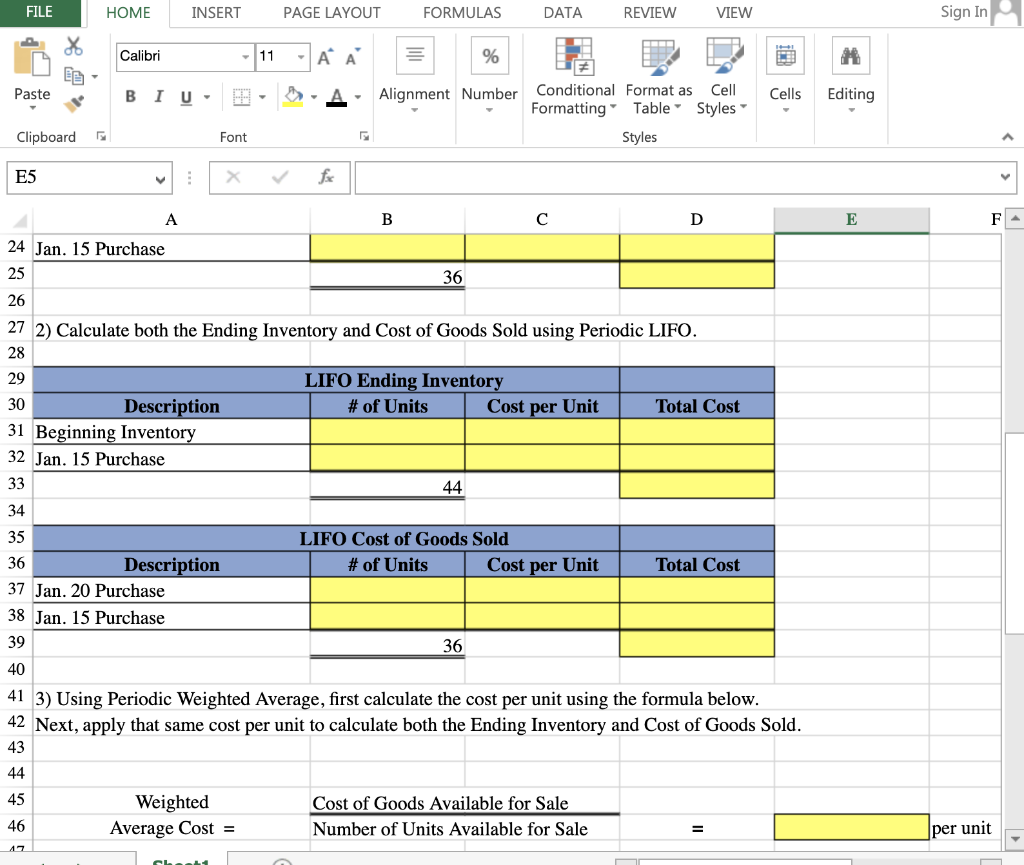Open Alignment options
1024x865 pixels.
(x=415, y=74)
